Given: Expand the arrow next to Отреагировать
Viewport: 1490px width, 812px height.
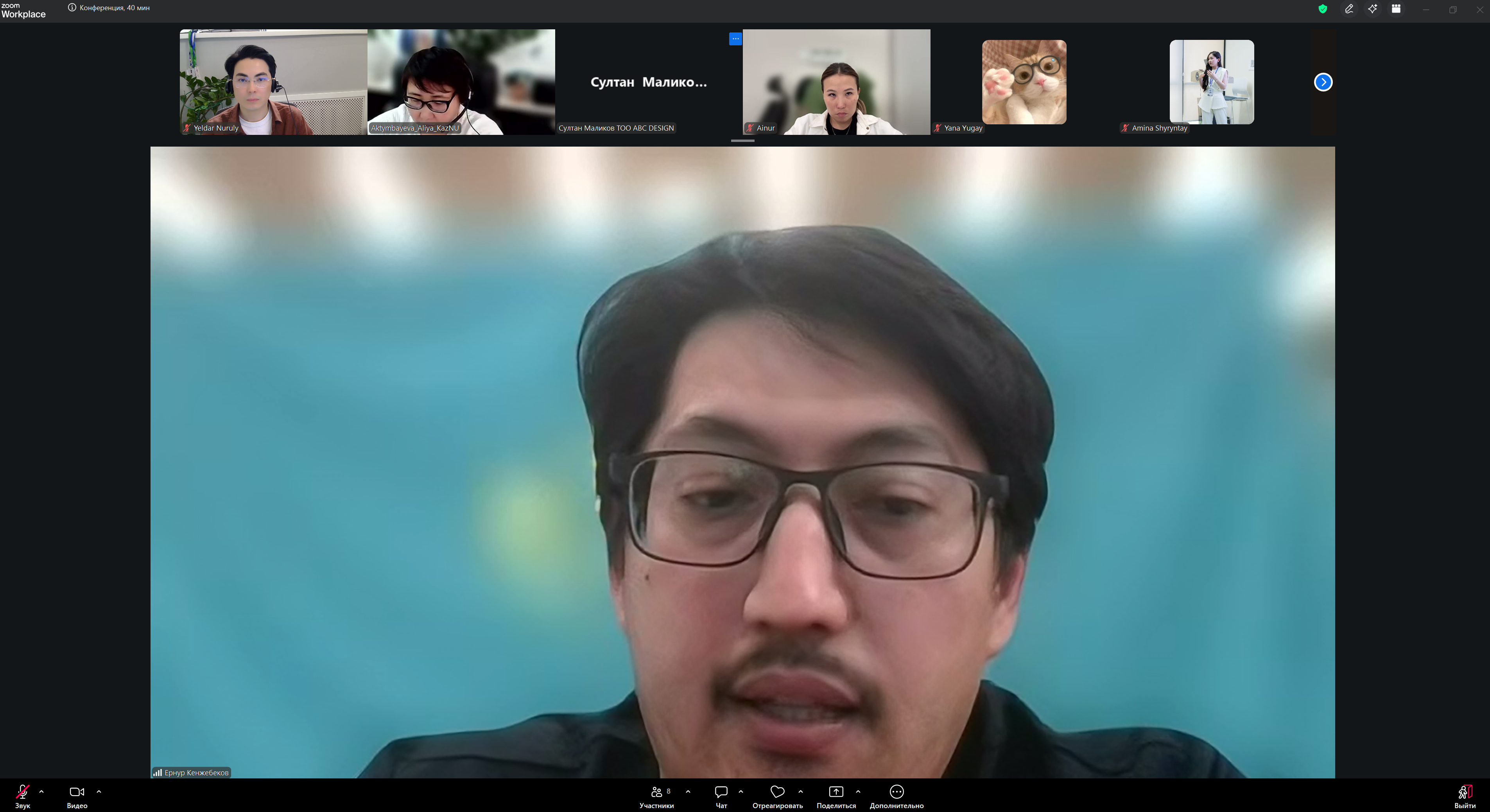Looking at the screenshot, I should click(801, 791).
